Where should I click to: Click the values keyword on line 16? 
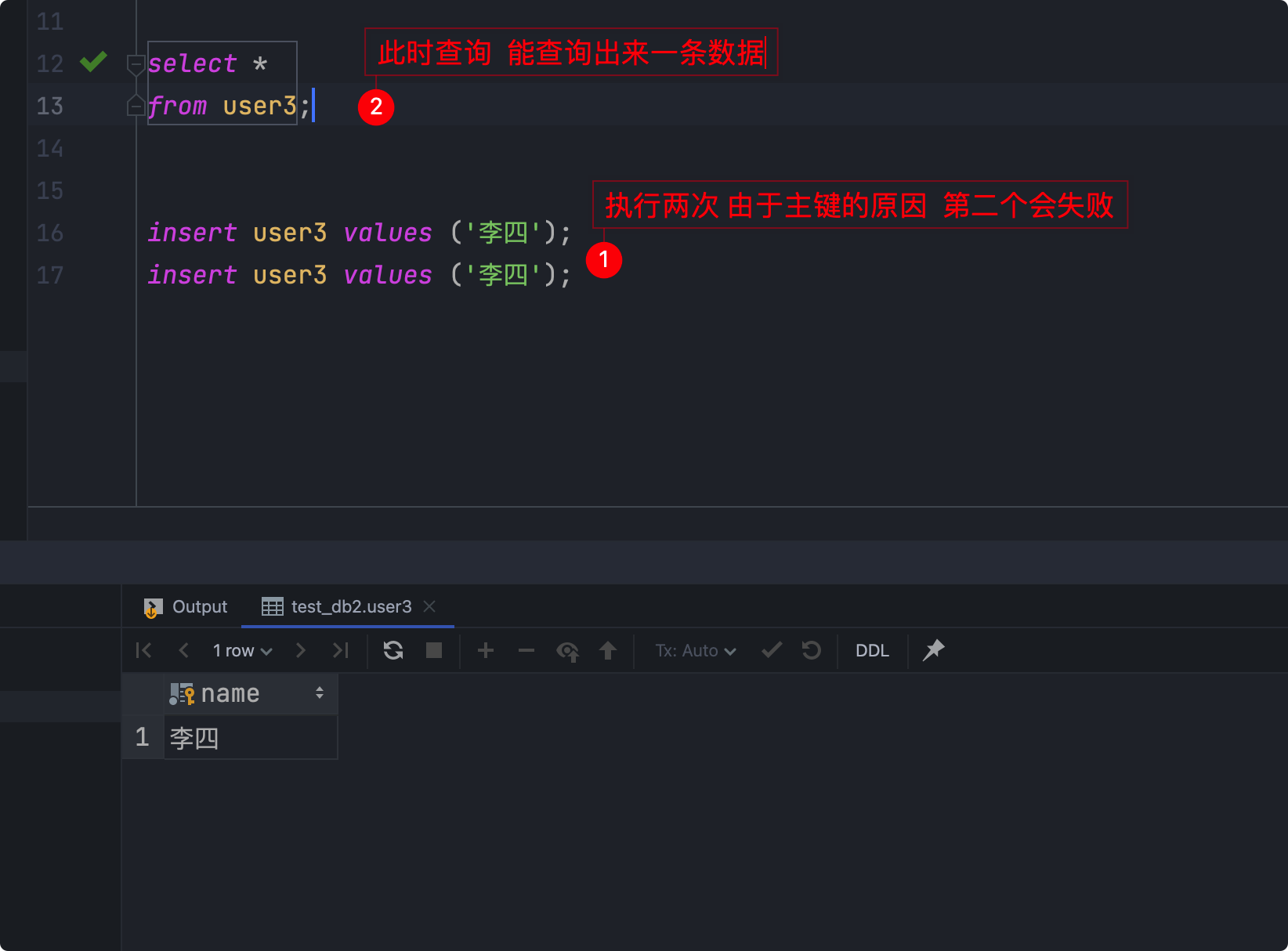coord(388,233)
